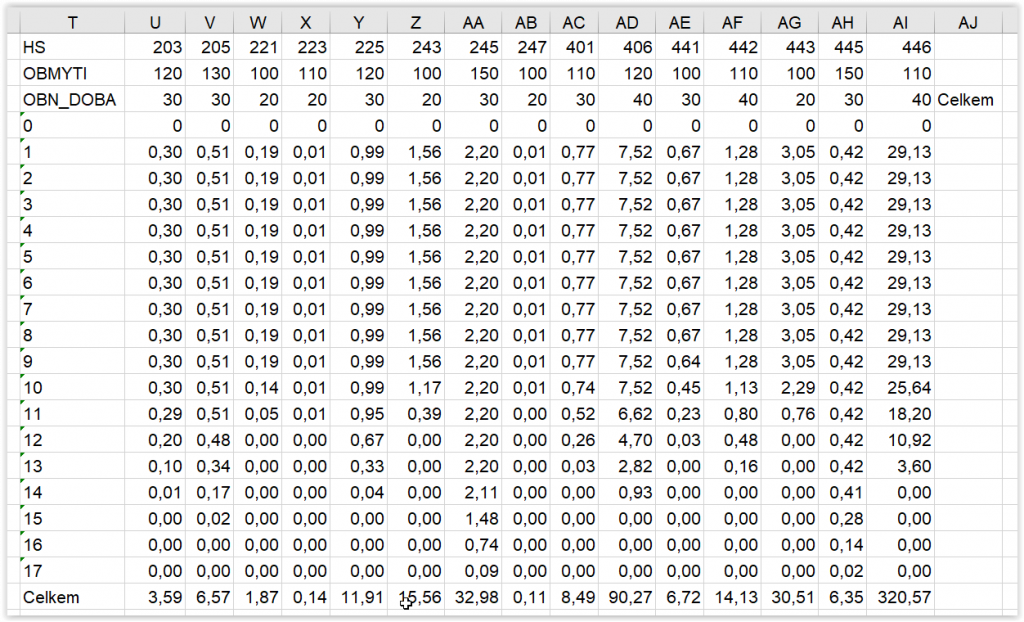Screen dimensions: 1024x622
Task: Select column header AJ
Action: (x=968, y=23)
